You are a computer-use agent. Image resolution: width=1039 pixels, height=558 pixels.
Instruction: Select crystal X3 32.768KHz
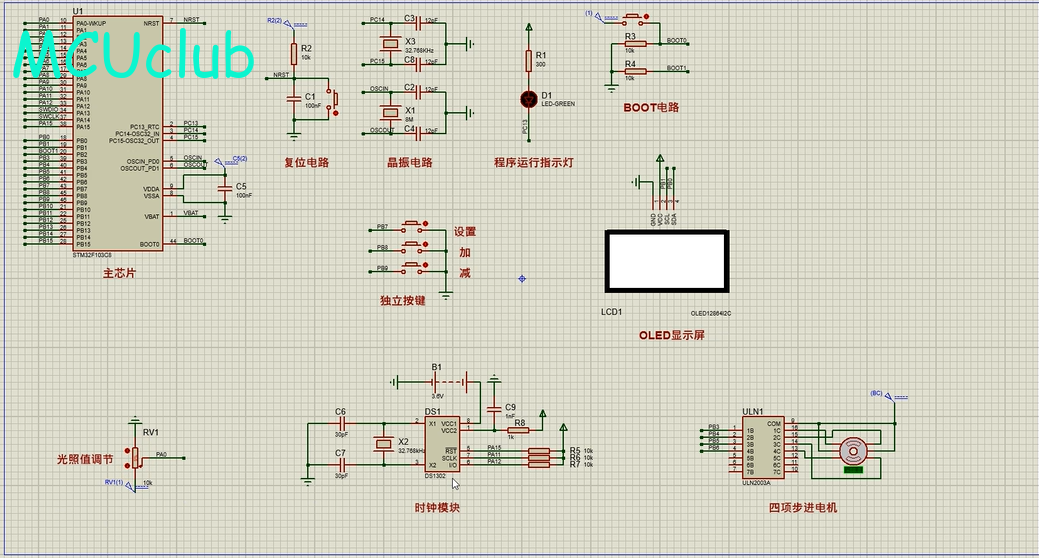click(x=390, y=44)
